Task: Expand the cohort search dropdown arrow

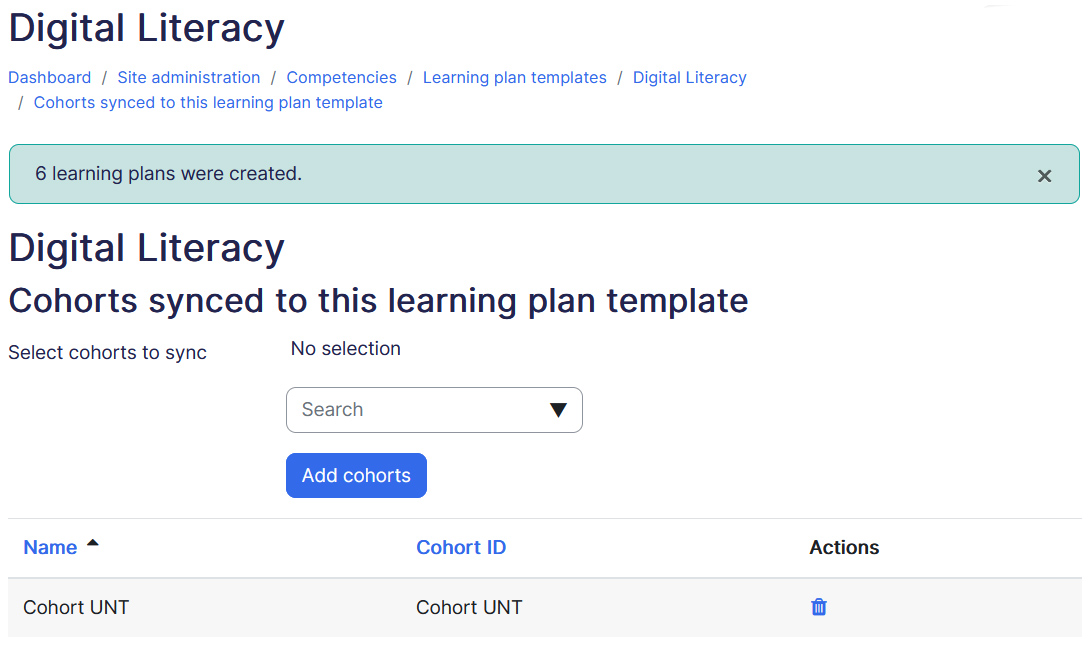Action: (558, 410)
